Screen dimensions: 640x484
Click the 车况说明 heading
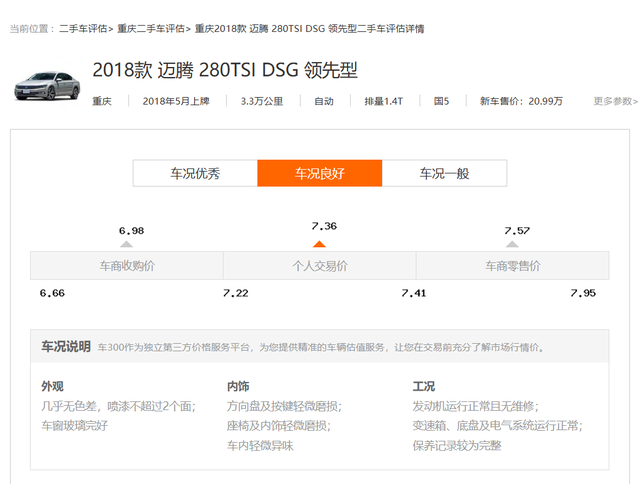click(x=66, y=346)
